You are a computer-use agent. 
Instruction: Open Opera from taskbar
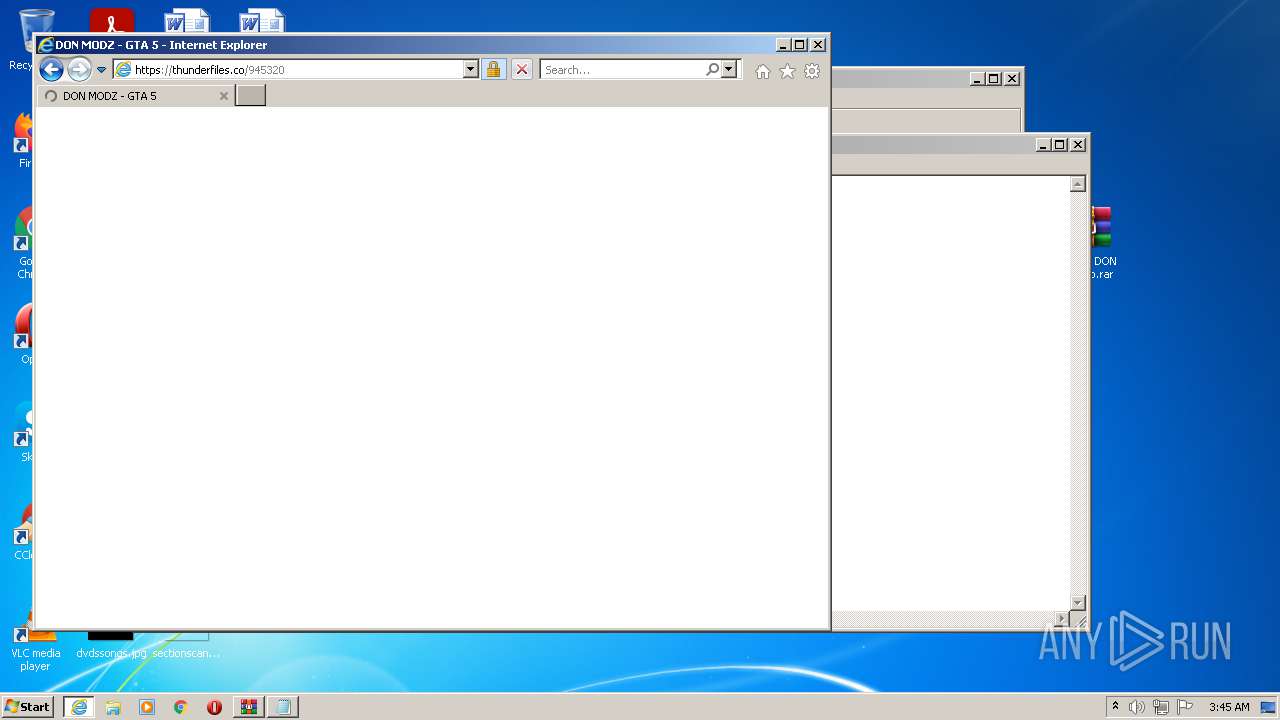click(x=214, y=707)
